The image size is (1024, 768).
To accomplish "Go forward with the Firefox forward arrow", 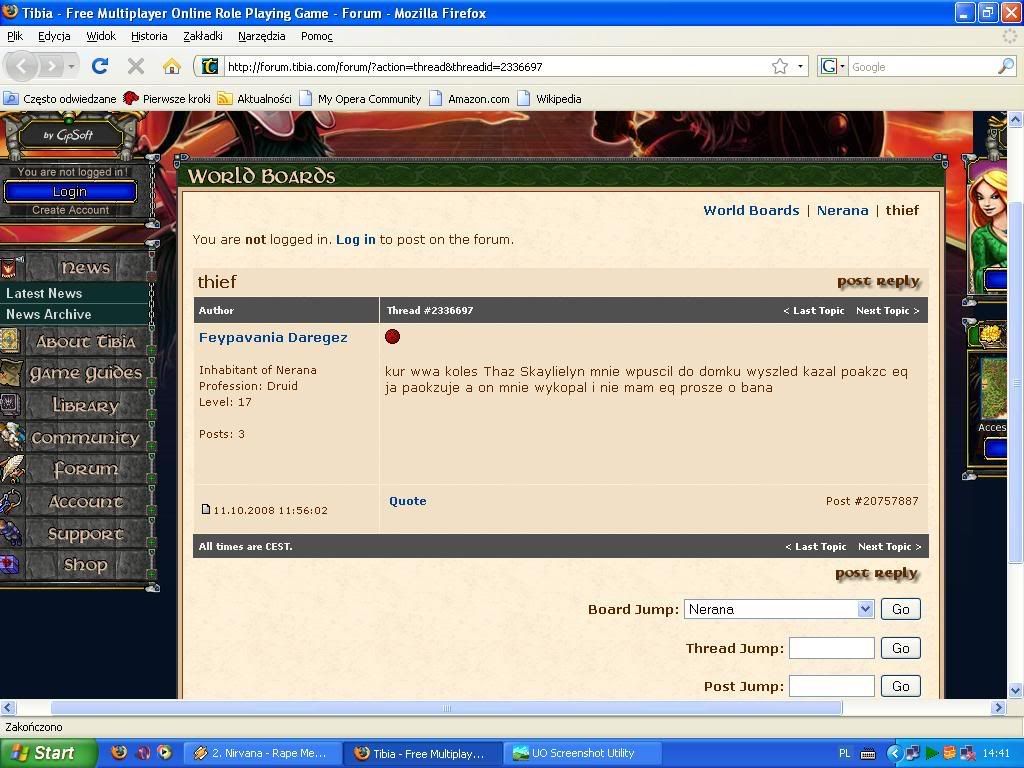I will [x=50, y=66].
